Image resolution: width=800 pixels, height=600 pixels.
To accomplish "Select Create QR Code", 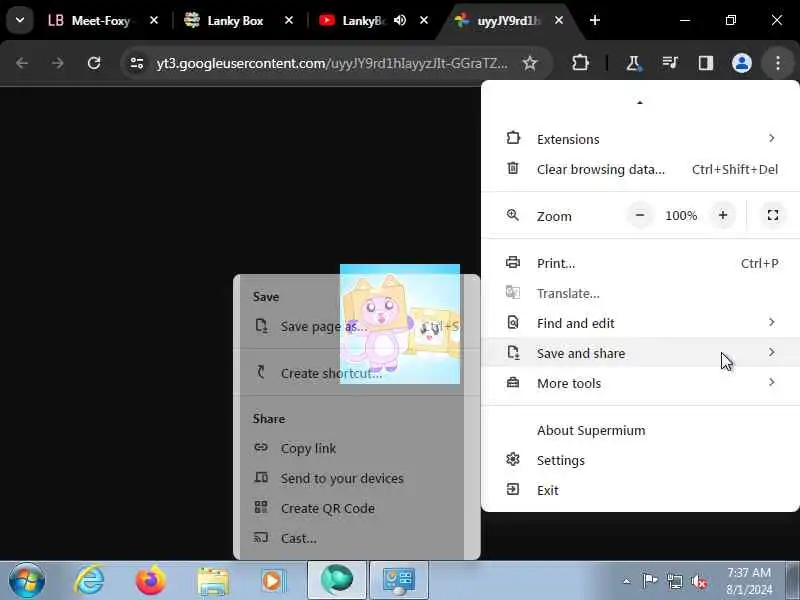I will (357, 508).
